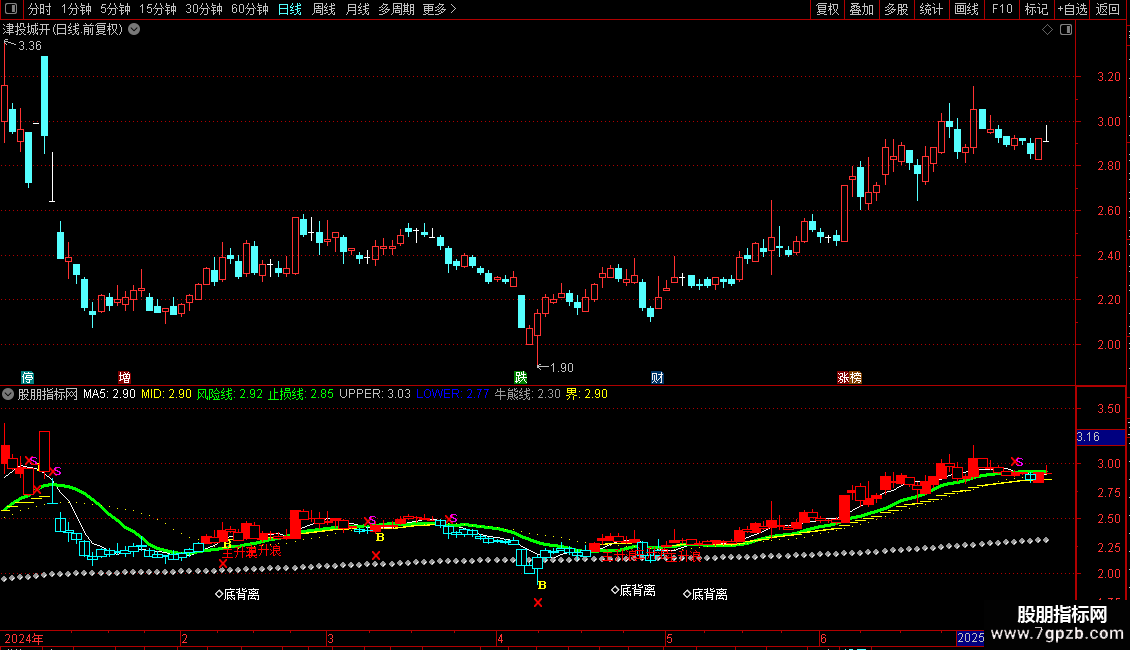
Task: Open the 画线 drawing tools
Action: pyautogui.click(x=966, y=9)
